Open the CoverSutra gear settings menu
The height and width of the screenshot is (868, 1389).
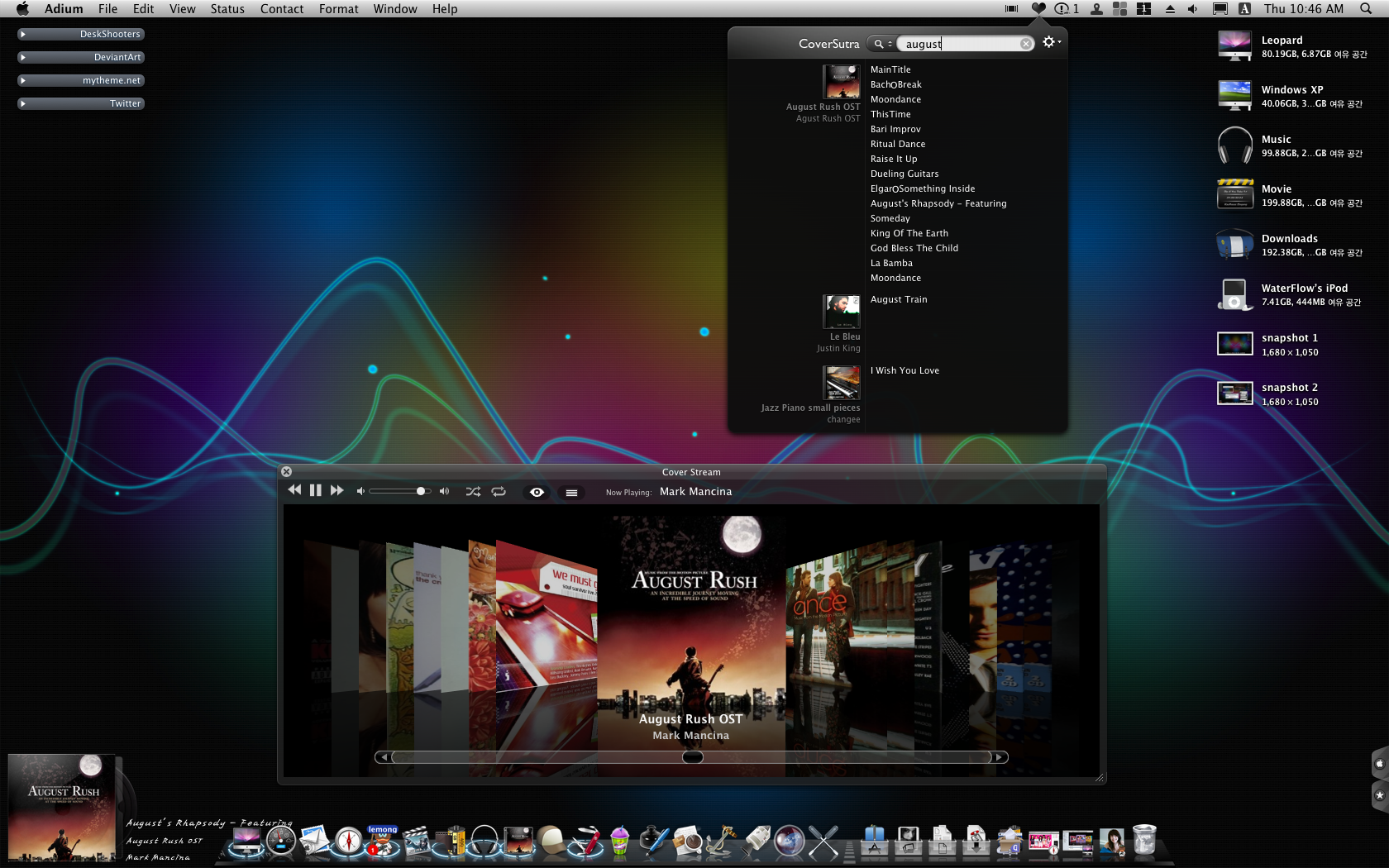[1051, 42]
